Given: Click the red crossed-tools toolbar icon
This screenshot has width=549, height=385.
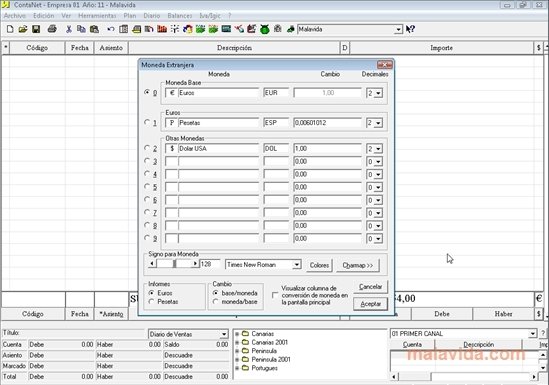Looking at the screenshot, I should [239, 29].
